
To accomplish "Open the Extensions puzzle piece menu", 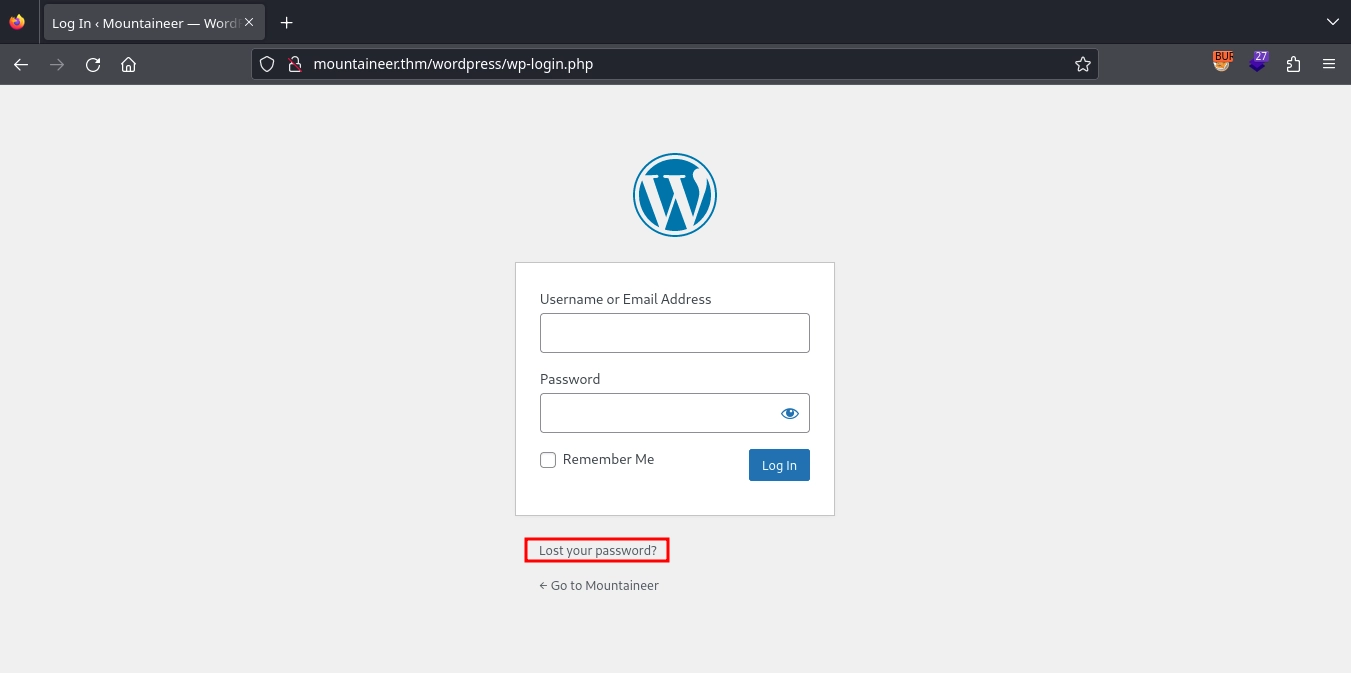I will (x=1293, y=64).
